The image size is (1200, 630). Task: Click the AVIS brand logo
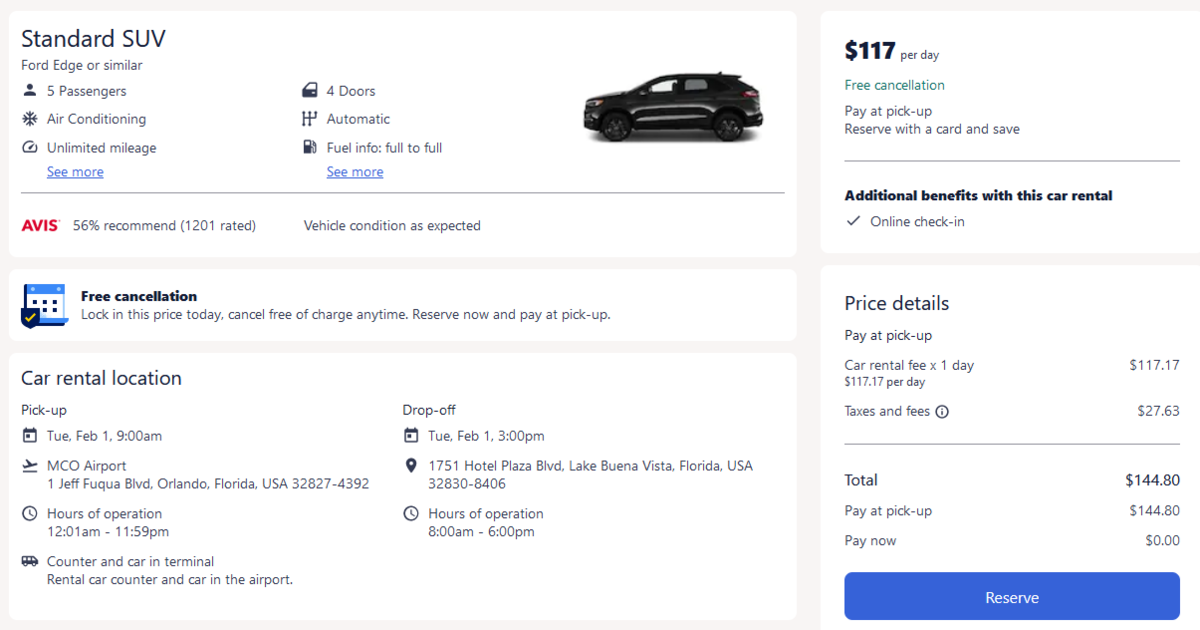(x=40, y=226)
